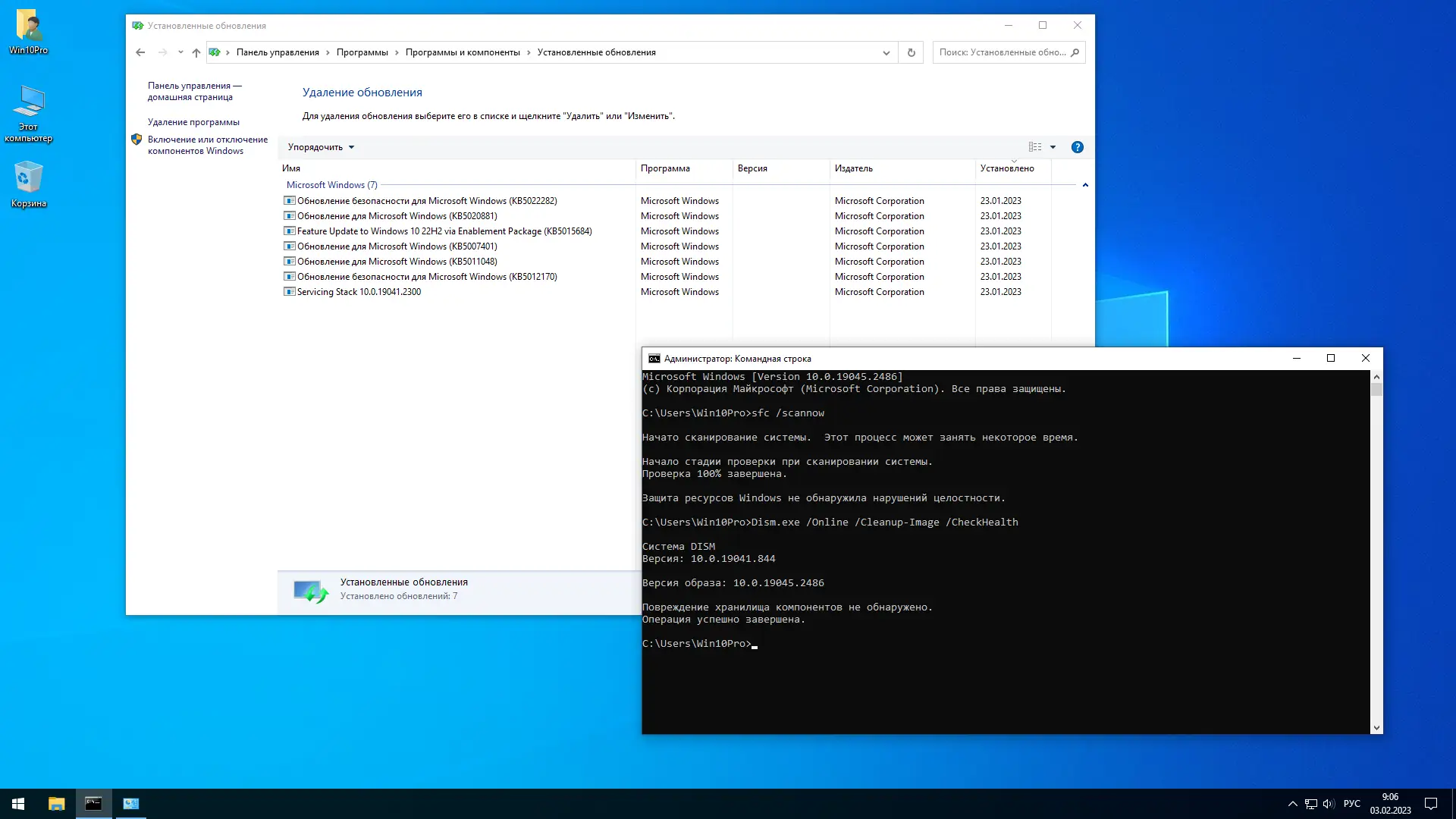The height and width of the screenshot is (819, 1456).
Task: Click the blue Help question-mark icon
Action: [x=1078, y=146]
